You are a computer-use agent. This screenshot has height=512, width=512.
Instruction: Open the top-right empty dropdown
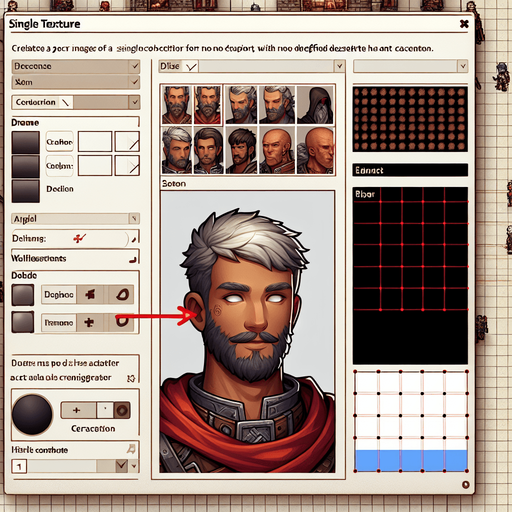pyautogui.click(x=411, y=66)
